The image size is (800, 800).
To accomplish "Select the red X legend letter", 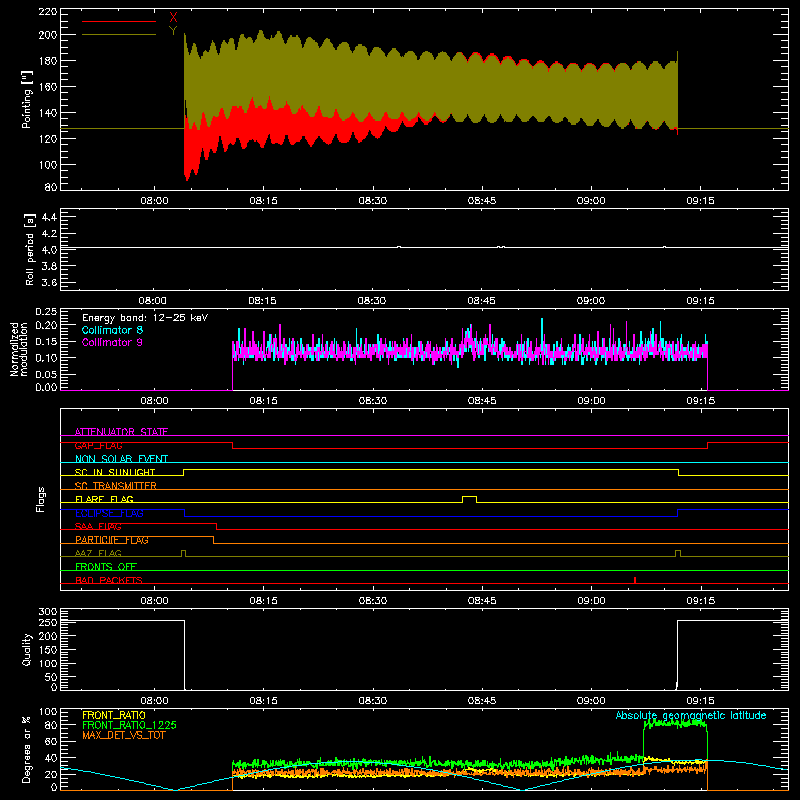I will (173, 18).
